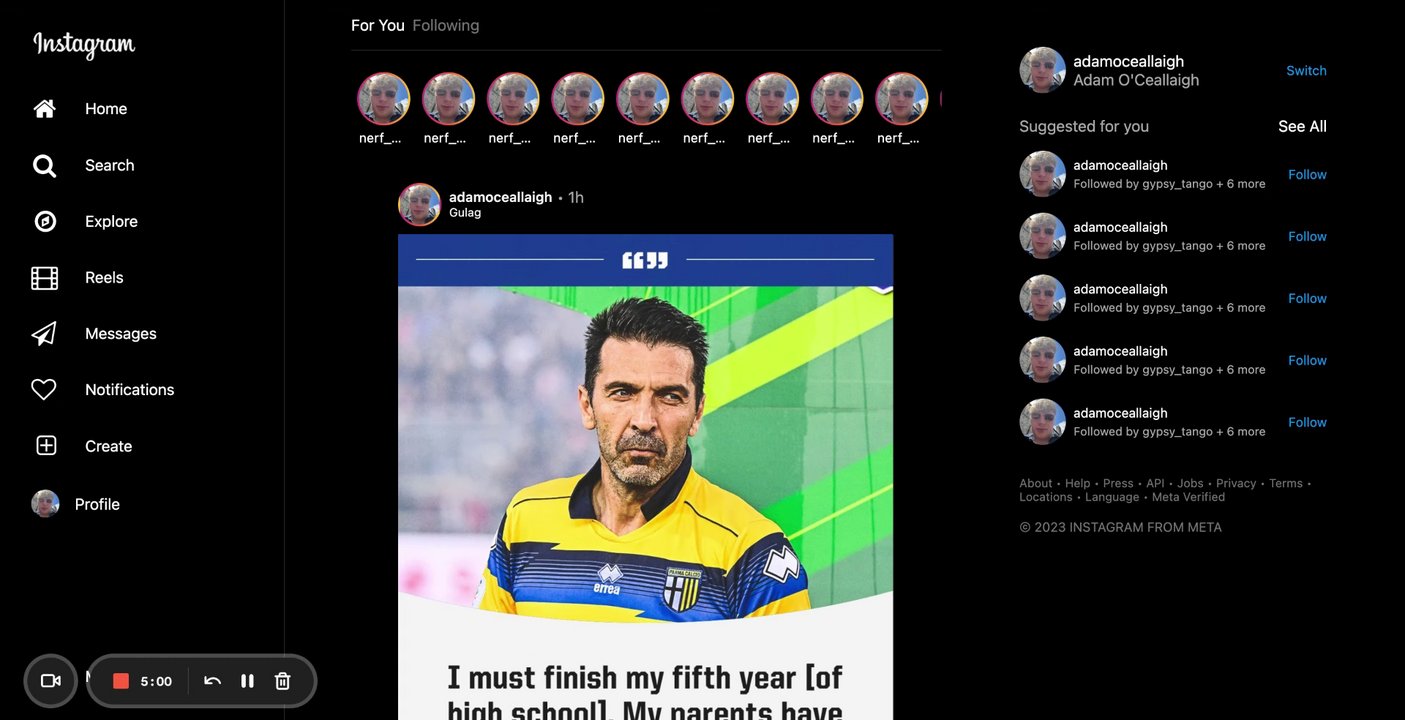The width and height of the screenshot is (1405, 720).
Task: Pause the screen recording
Action: pos(247,681)
